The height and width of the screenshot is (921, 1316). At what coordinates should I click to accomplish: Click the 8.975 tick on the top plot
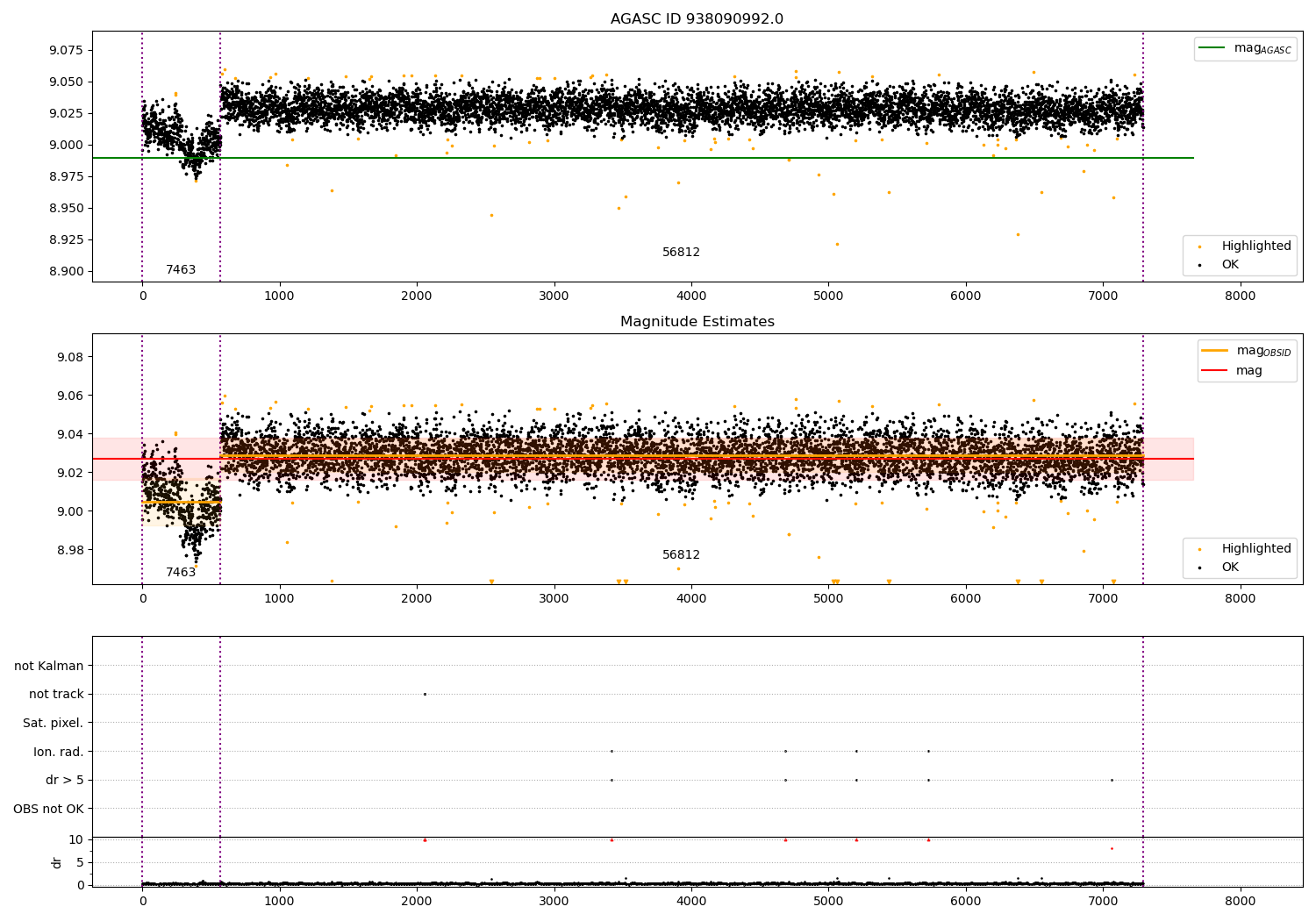click(x=66, y=176)
